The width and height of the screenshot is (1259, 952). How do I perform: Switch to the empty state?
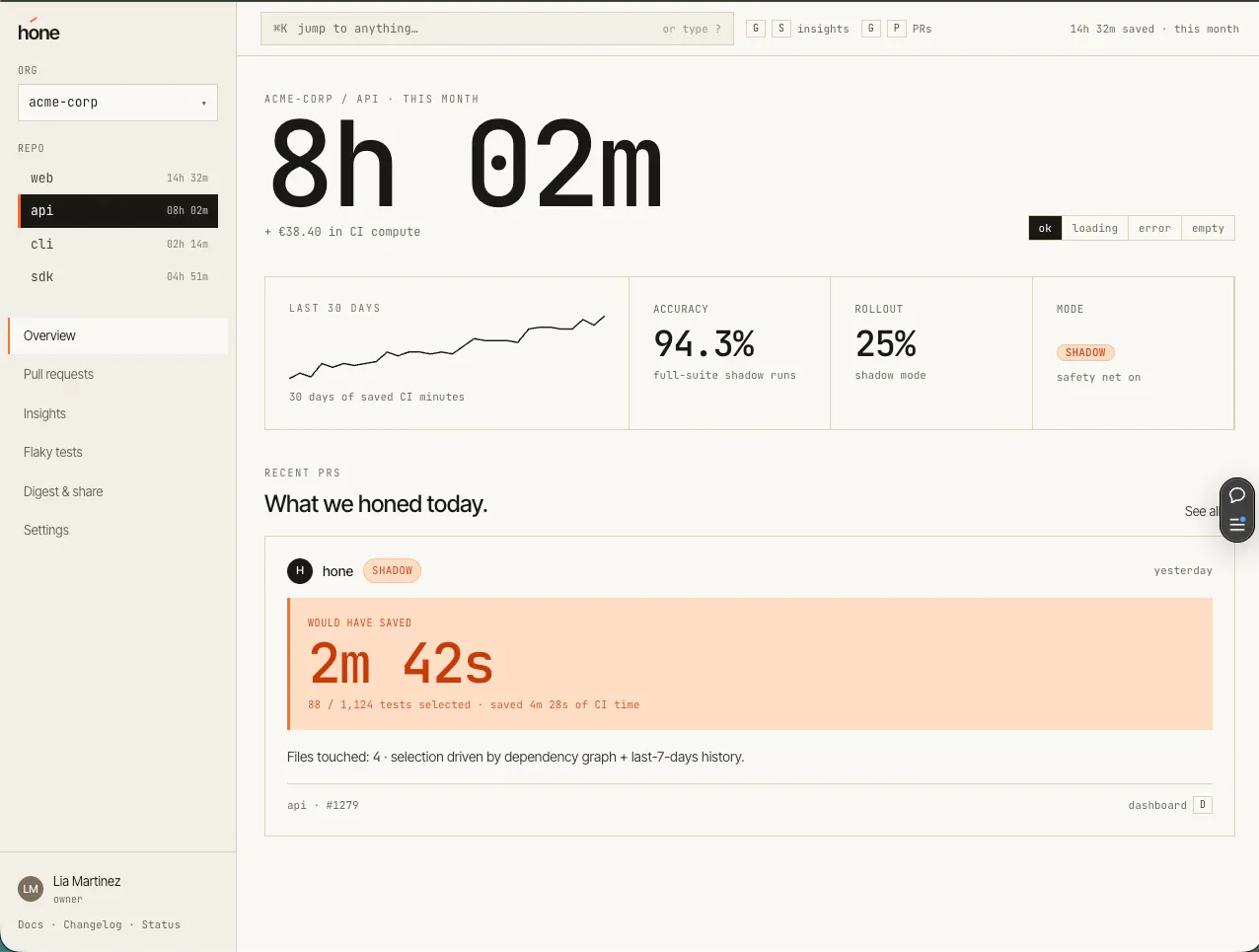[x=1208, y=228]
